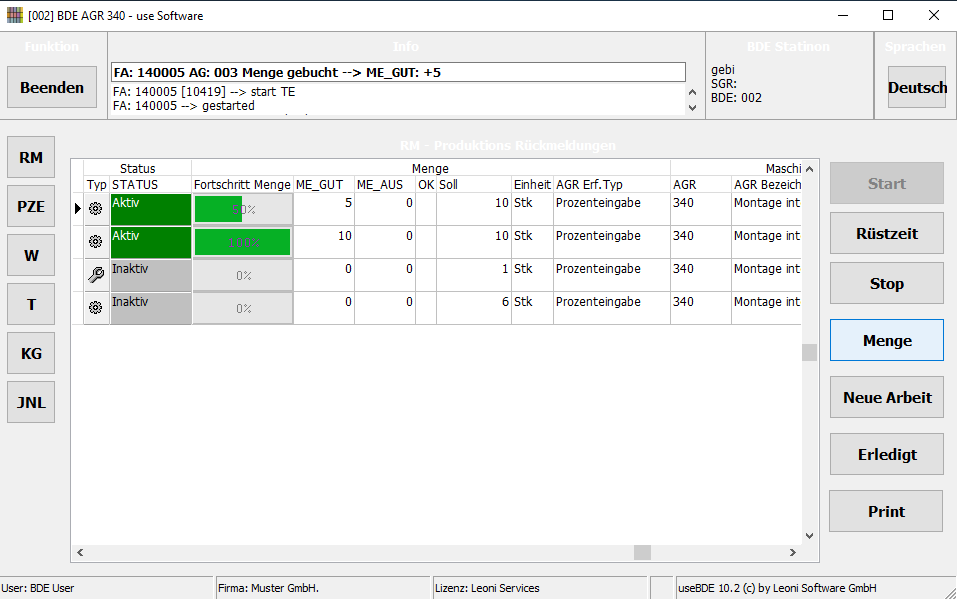Close the BDE AGR 340 window
This screenshot has height=599, width=957.
[x=934, y=15]
